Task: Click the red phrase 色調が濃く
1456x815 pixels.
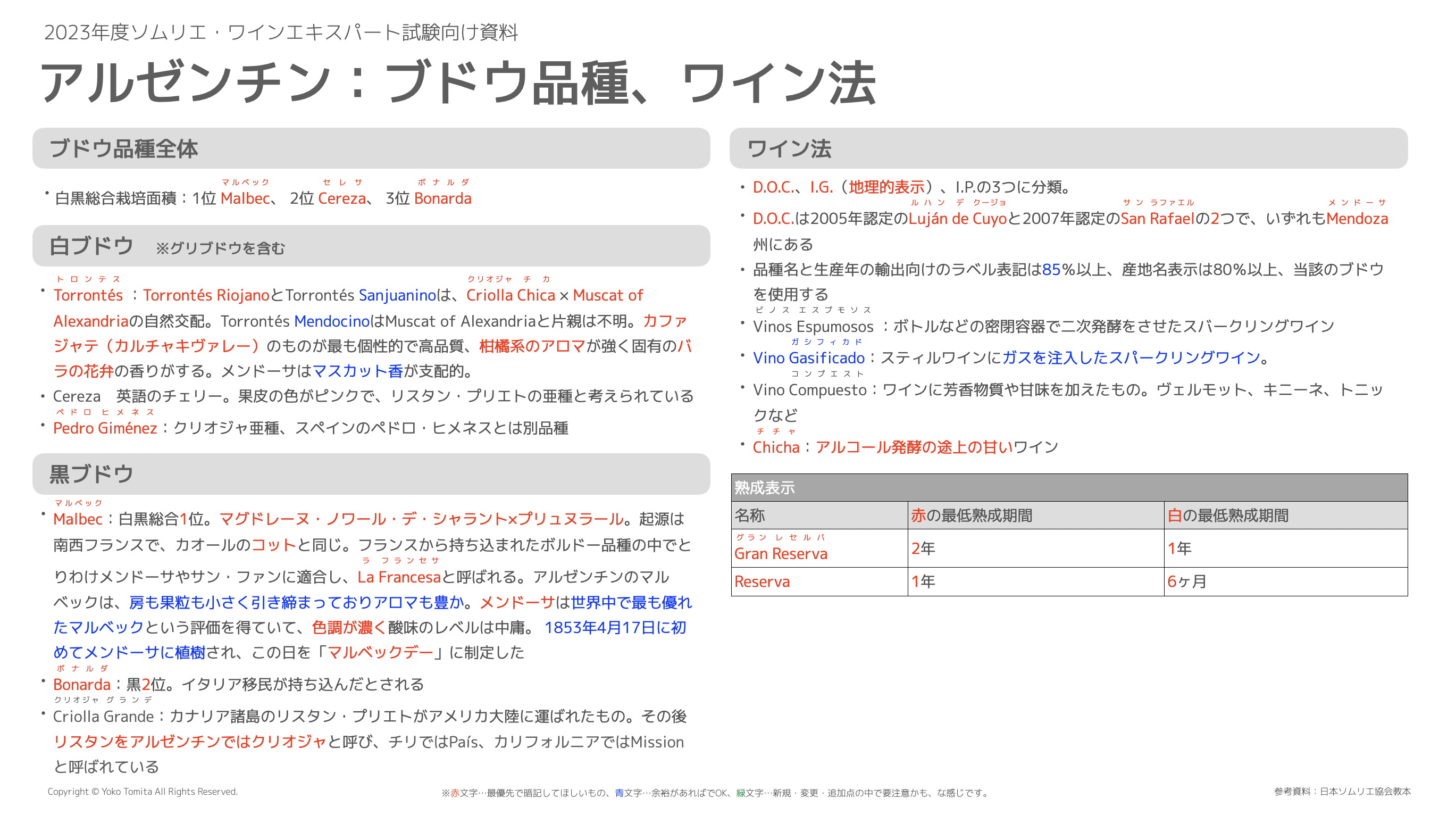Action: tap(349, 628)
